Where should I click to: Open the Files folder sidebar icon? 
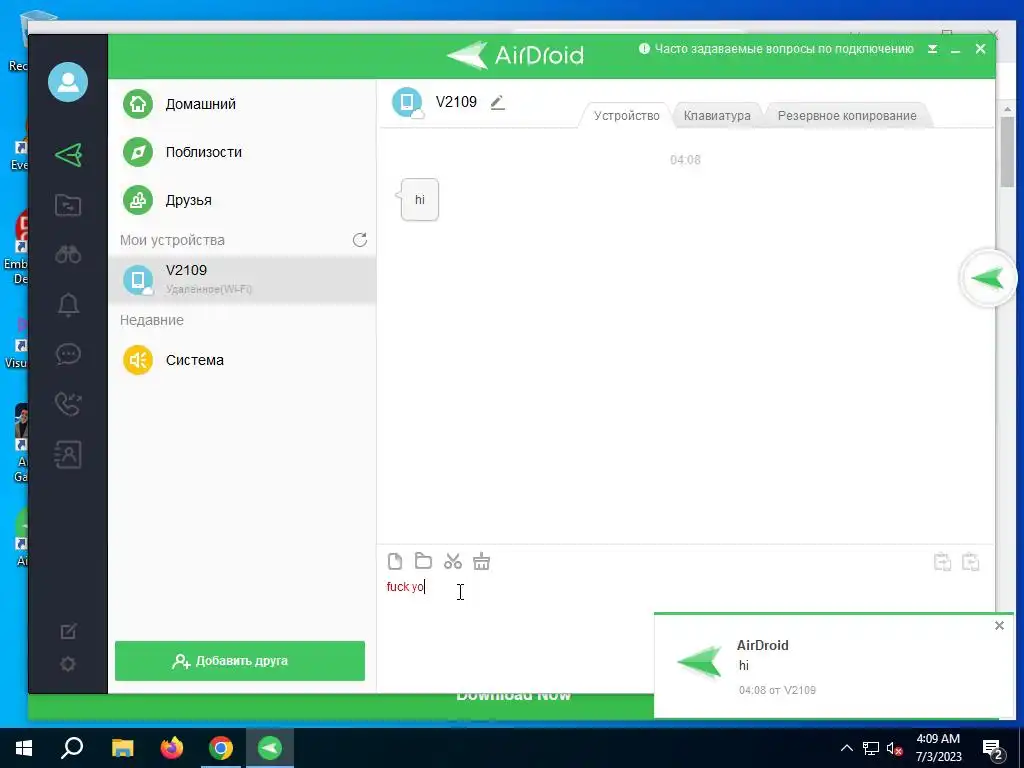tap(68, 205)
